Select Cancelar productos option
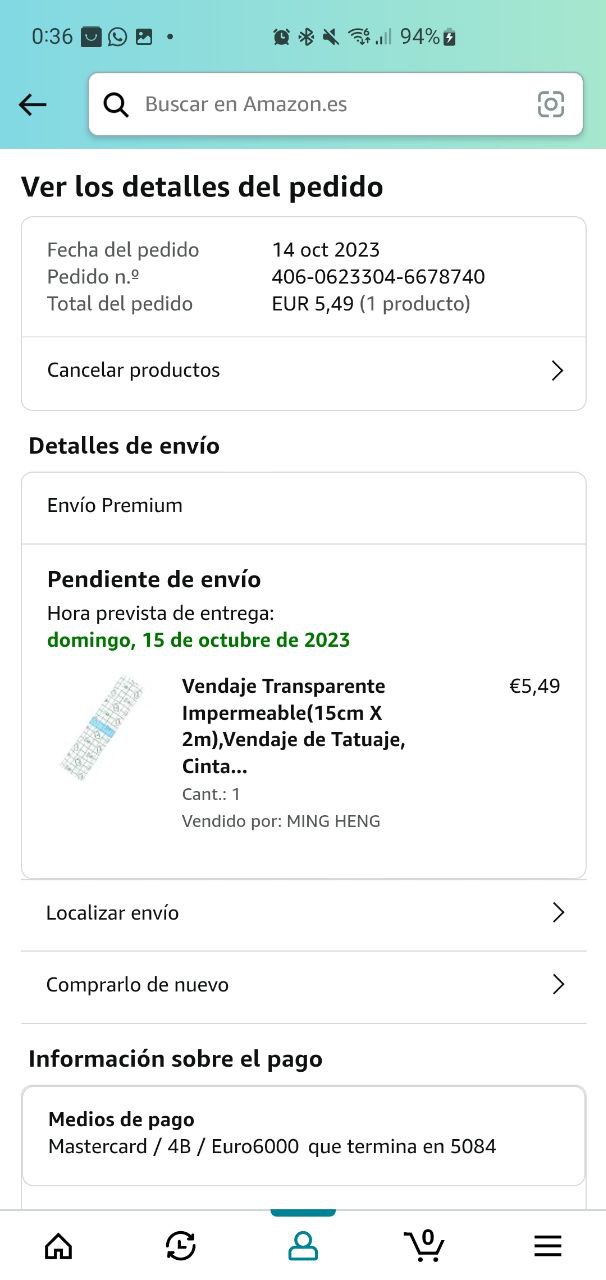The width and height of the screenshot is (606, 1280). tap(134, 370)
